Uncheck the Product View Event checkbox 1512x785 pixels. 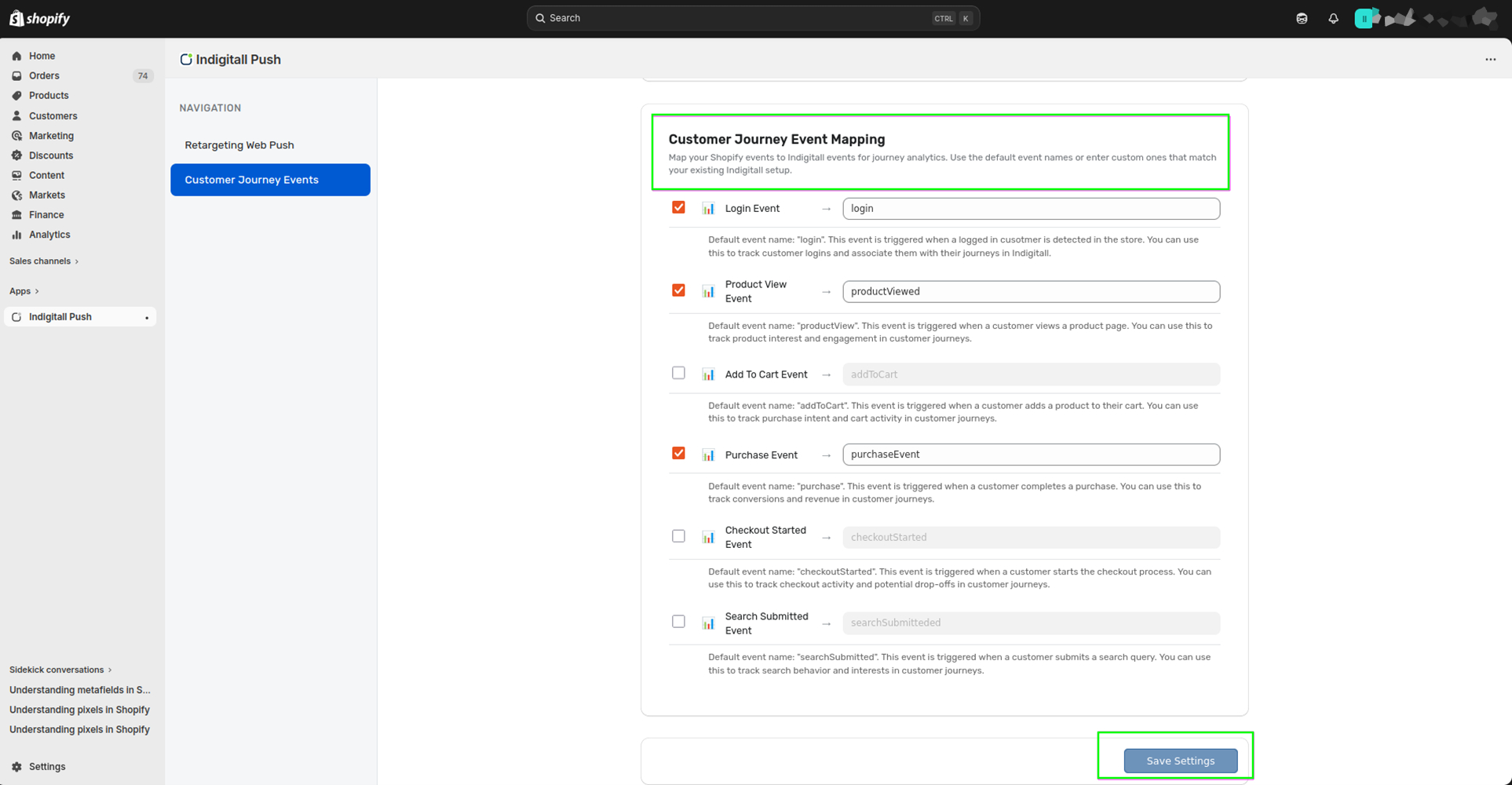tap(678, 290)
